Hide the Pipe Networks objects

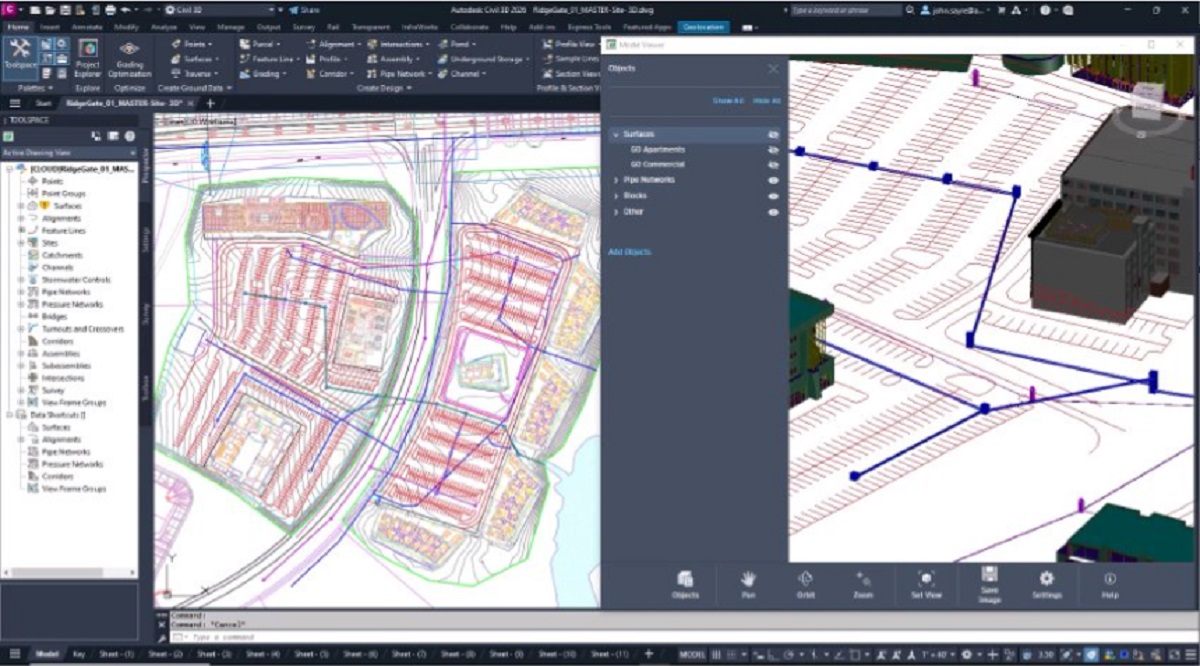[x=773, y=180]
